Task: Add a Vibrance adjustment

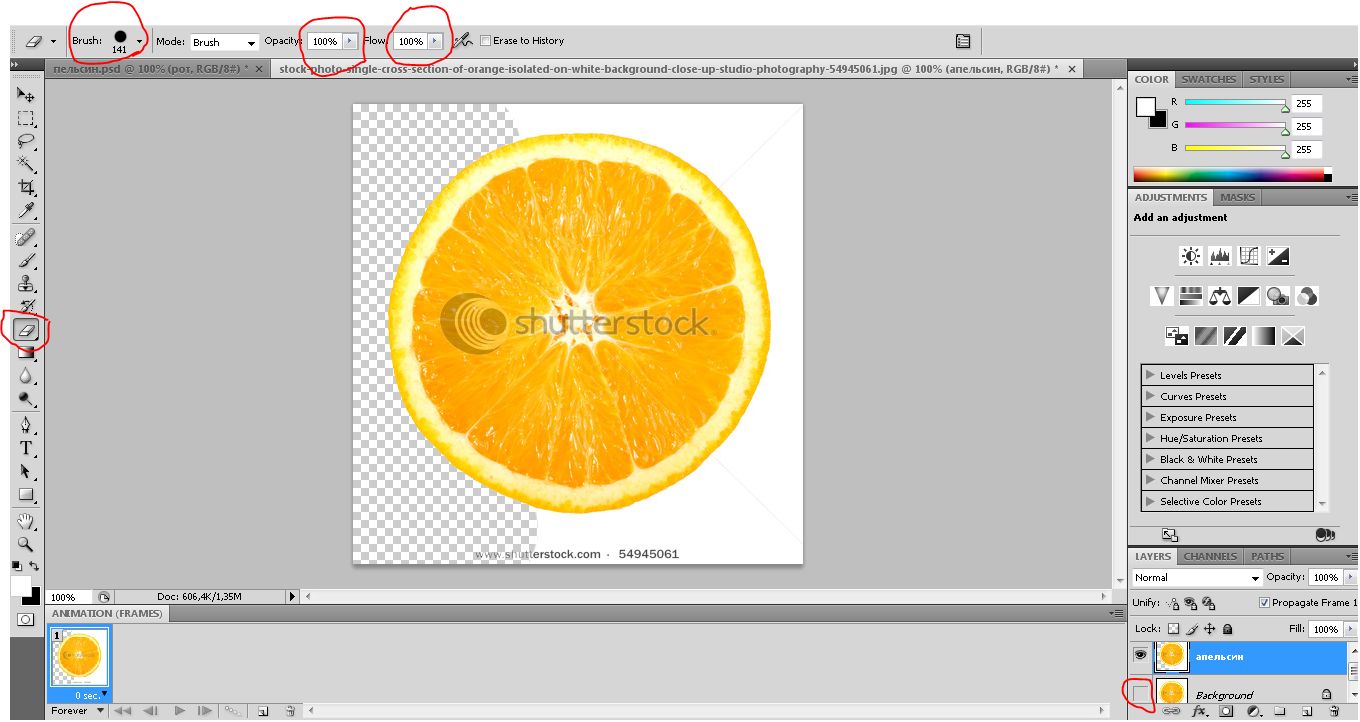Action: 1161,296
